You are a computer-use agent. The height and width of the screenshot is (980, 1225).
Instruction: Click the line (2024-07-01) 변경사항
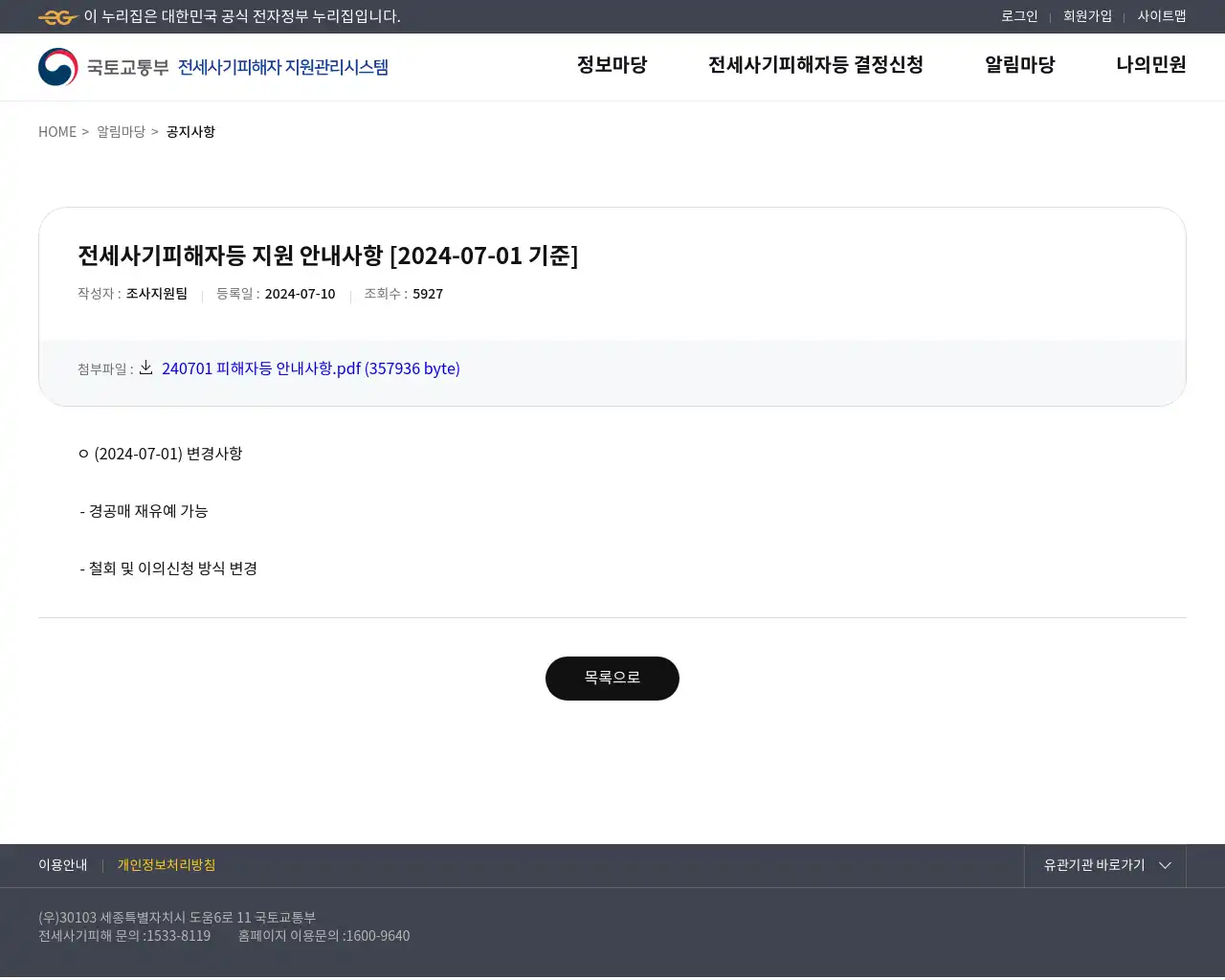coord(161,454)
